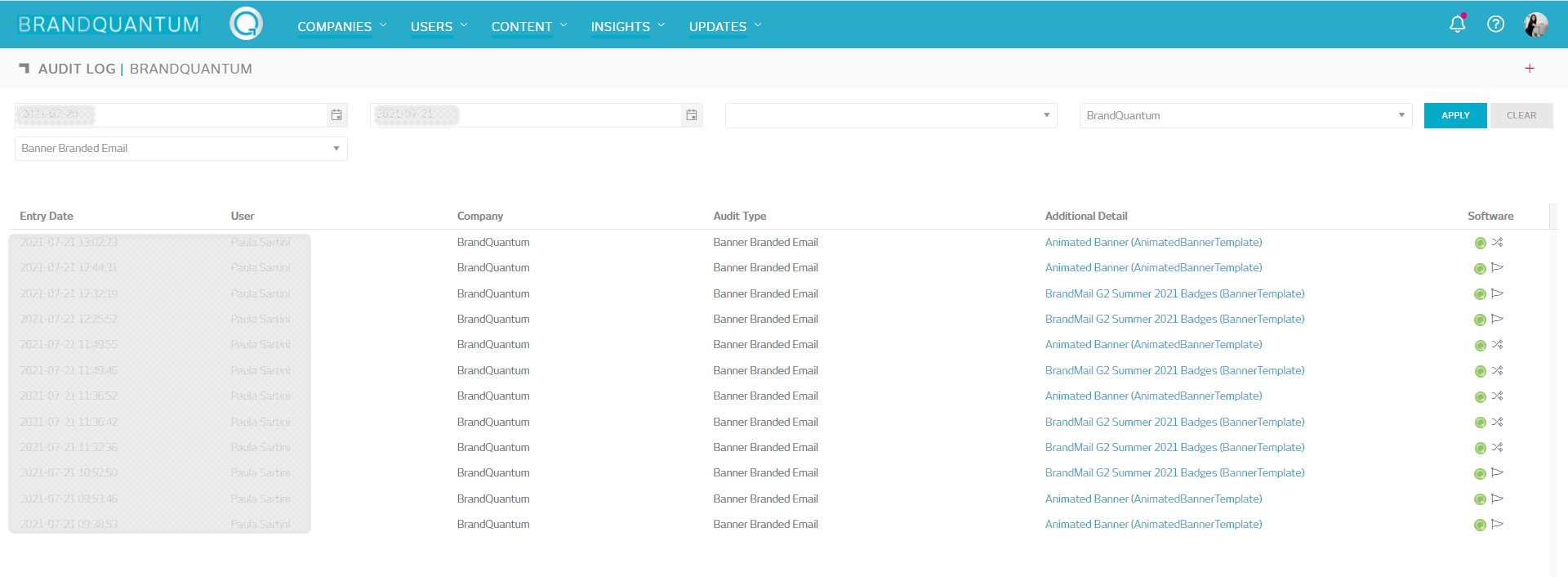Open BrandMail G2 Summer detail in 11:36:42 row

[1174, 423]
